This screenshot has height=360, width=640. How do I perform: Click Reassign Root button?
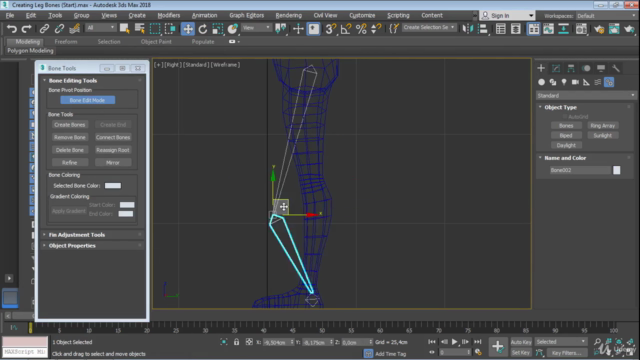tap(113, 150)
